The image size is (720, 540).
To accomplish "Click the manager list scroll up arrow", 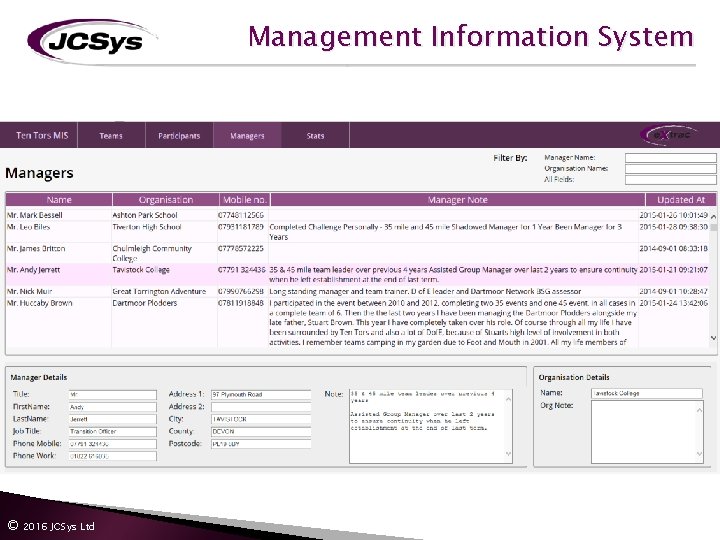I will 713,216.
